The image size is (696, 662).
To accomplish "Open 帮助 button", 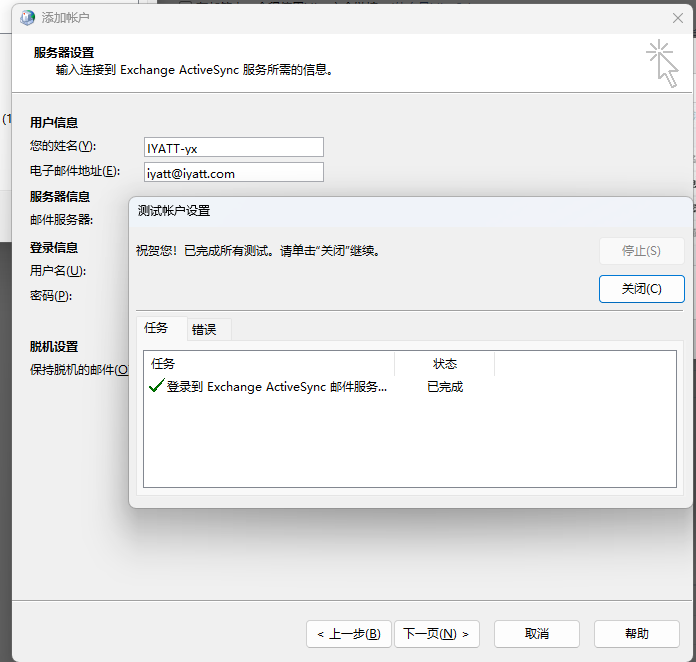I will point(637,634).
